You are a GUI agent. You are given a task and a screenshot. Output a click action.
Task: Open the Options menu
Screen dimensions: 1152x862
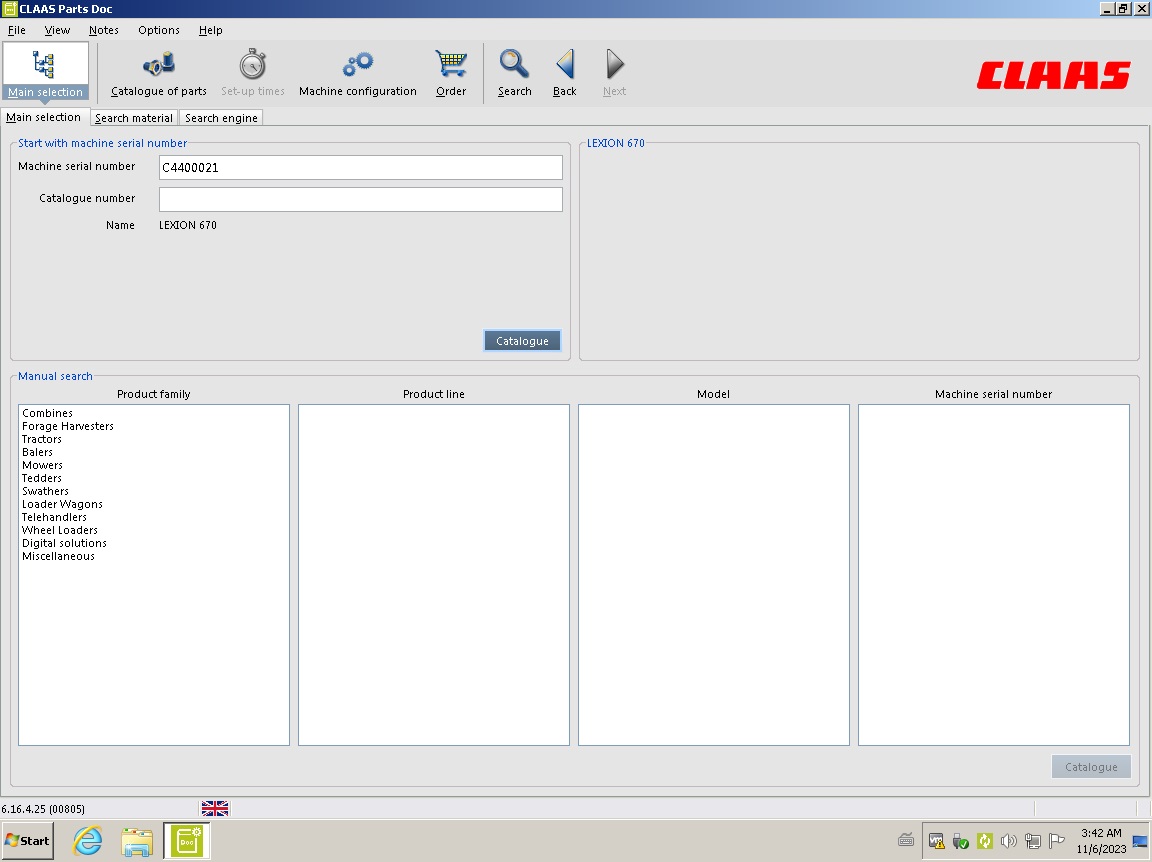click(159, 30)
